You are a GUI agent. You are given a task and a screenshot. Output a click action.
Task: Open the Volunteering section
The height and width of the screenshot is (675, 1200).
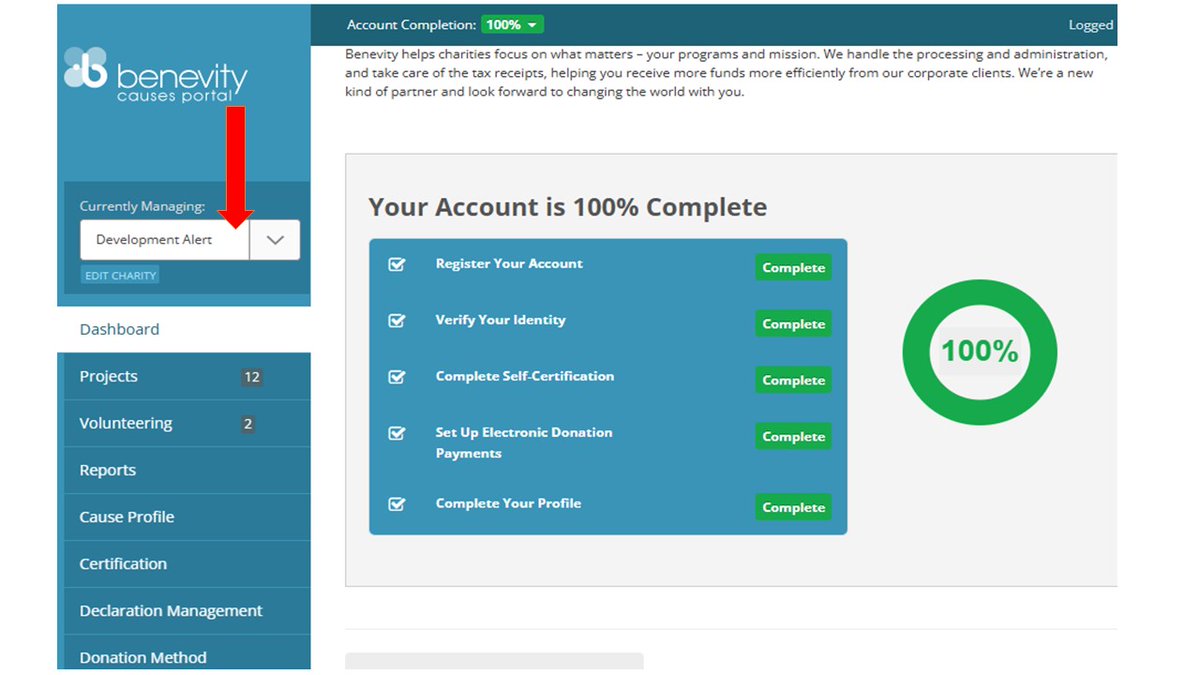187,424
